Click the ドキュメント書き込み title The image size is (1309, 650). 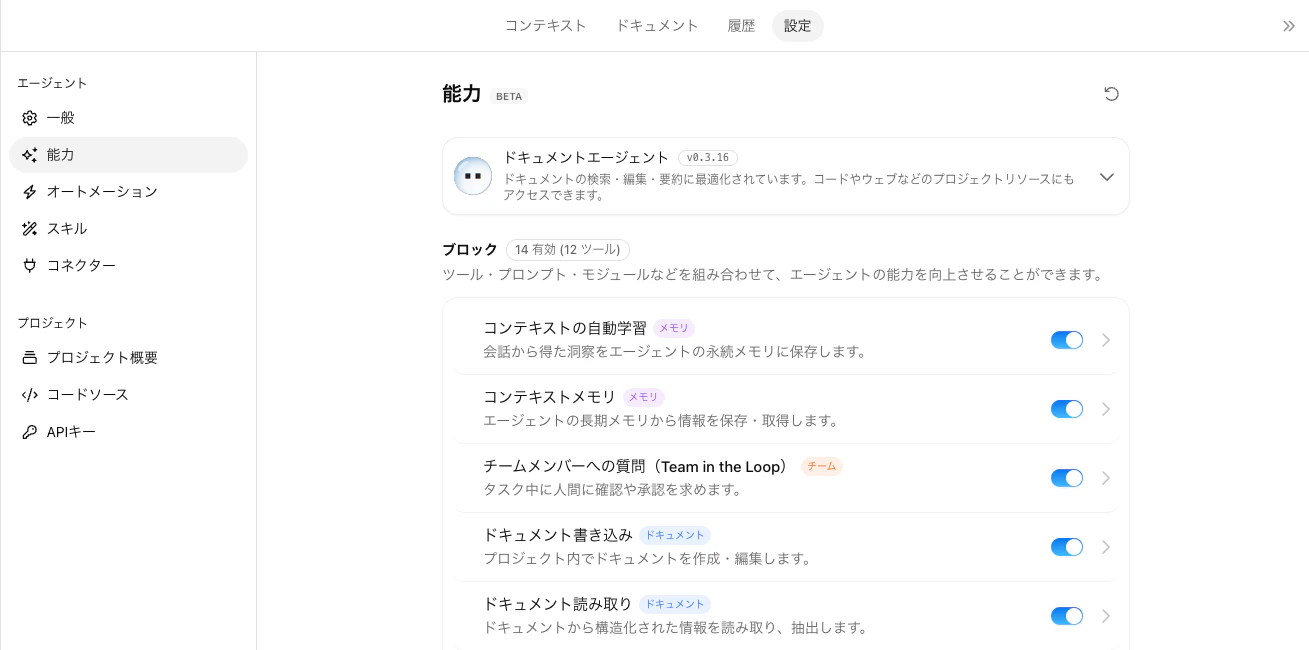pyautogui.click(x=558, y=535)
